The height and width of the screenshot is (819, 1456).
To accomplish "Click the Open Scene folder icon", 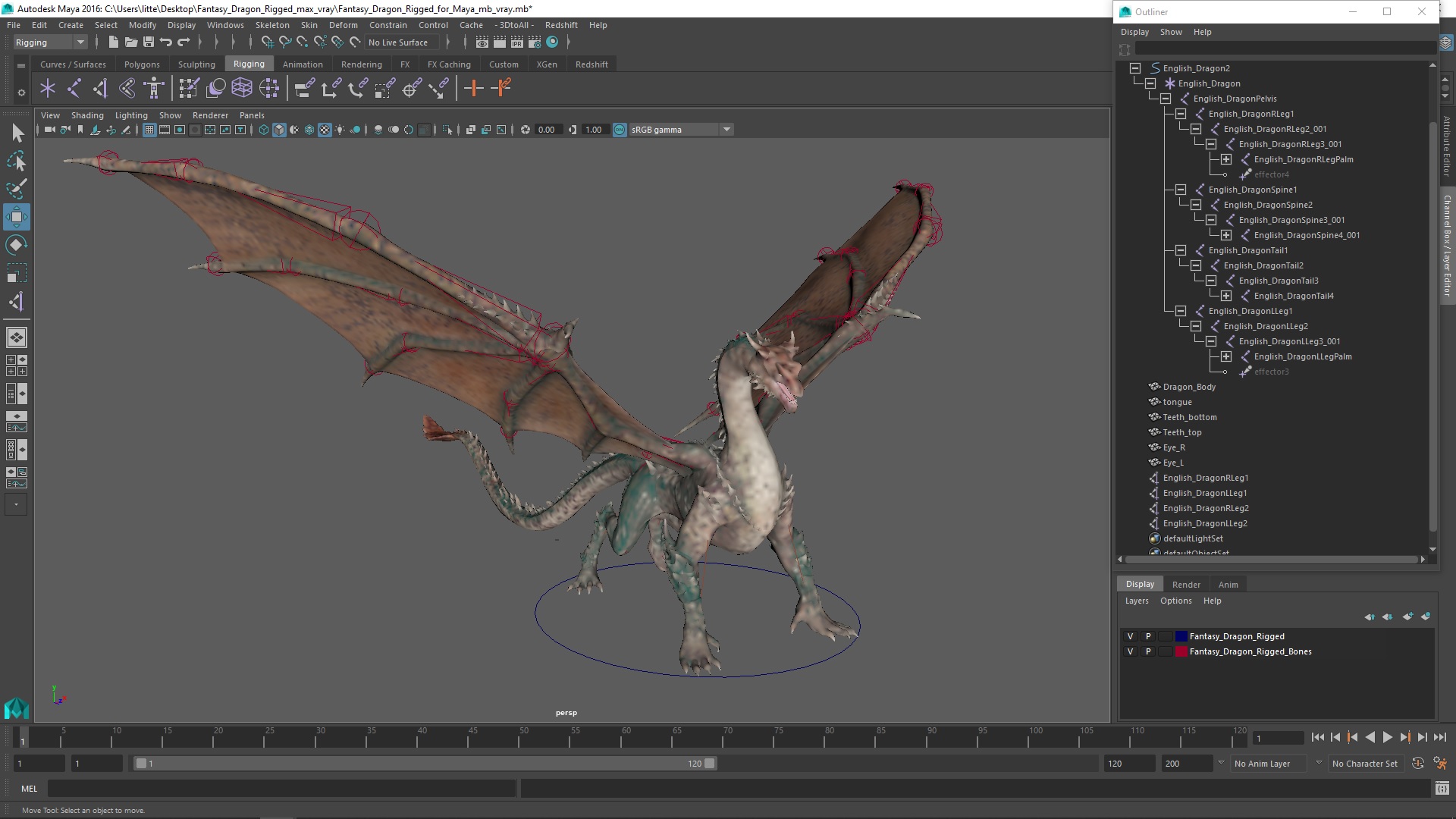I will click(x=131, y=42).
